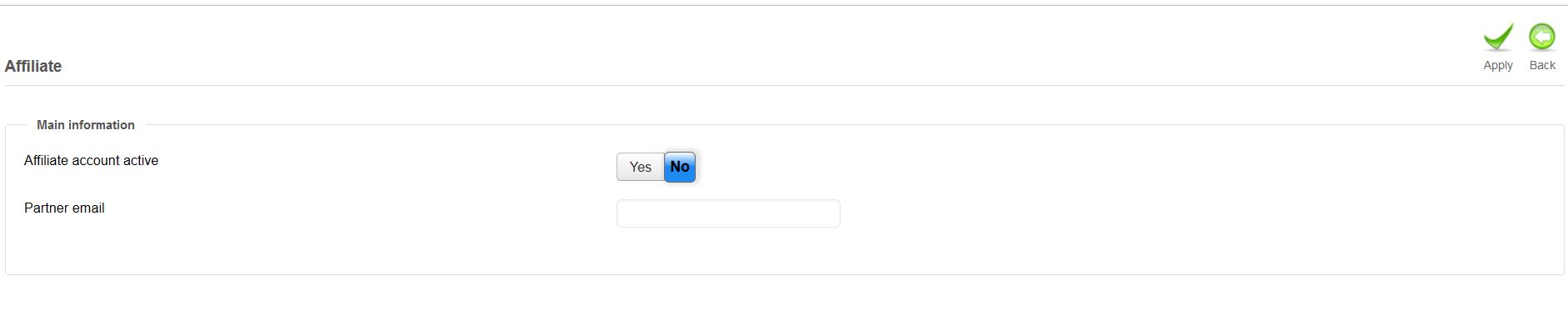Viewport: 1568px width, 316px height.
Task: Enable the affiliate account with Yes button
Action: coord(640,167)
